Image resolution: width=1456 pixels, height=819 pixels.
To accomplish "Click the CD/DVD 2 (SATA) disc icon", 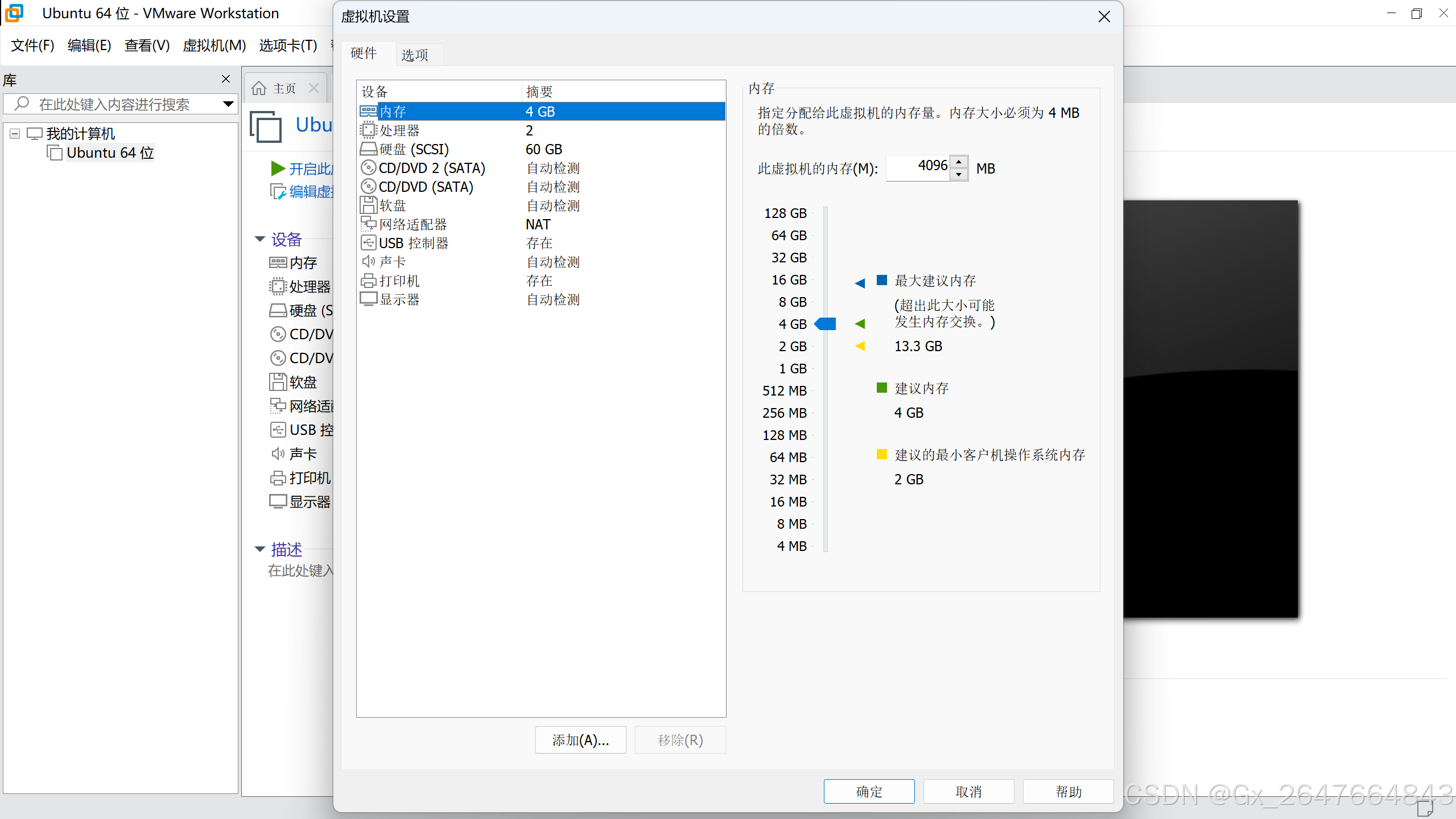I will click(x=368, y=168).
